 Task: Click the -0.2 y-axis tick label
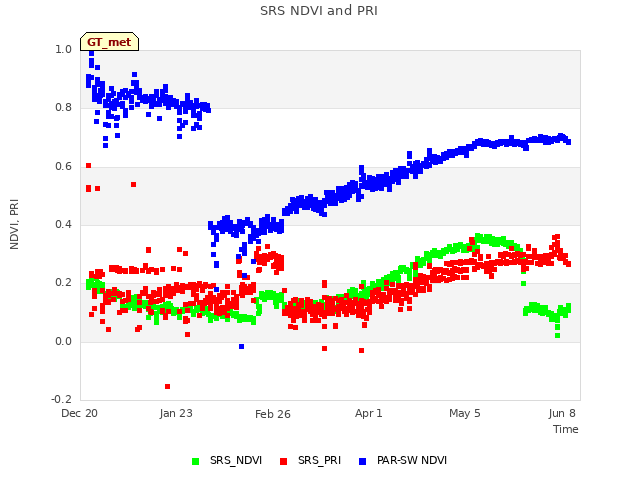[x=61, y=399]
